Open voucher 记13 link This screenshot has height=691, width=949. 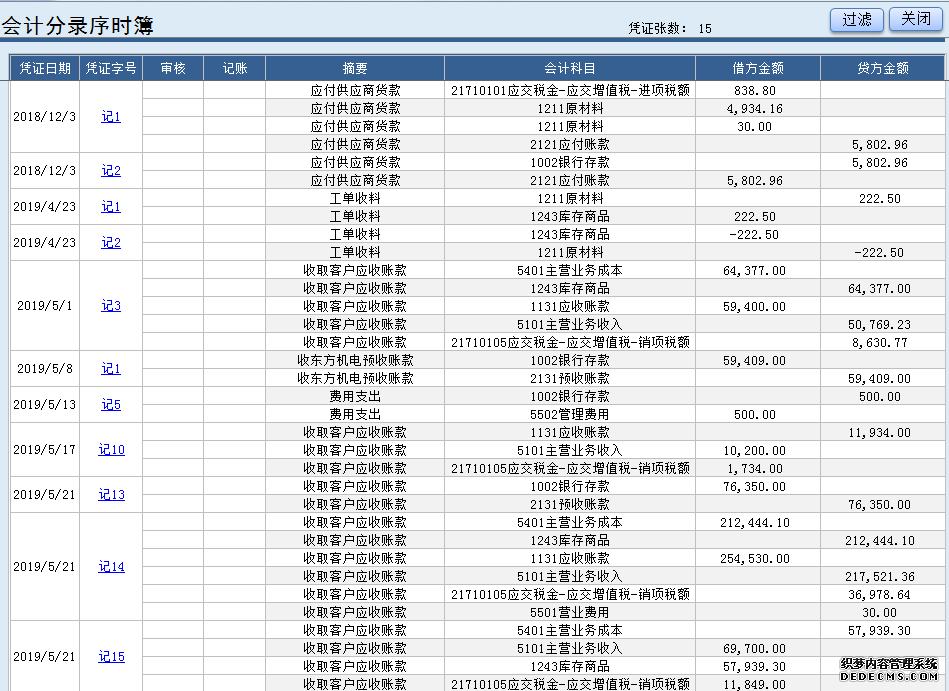[x=111, y=495]
